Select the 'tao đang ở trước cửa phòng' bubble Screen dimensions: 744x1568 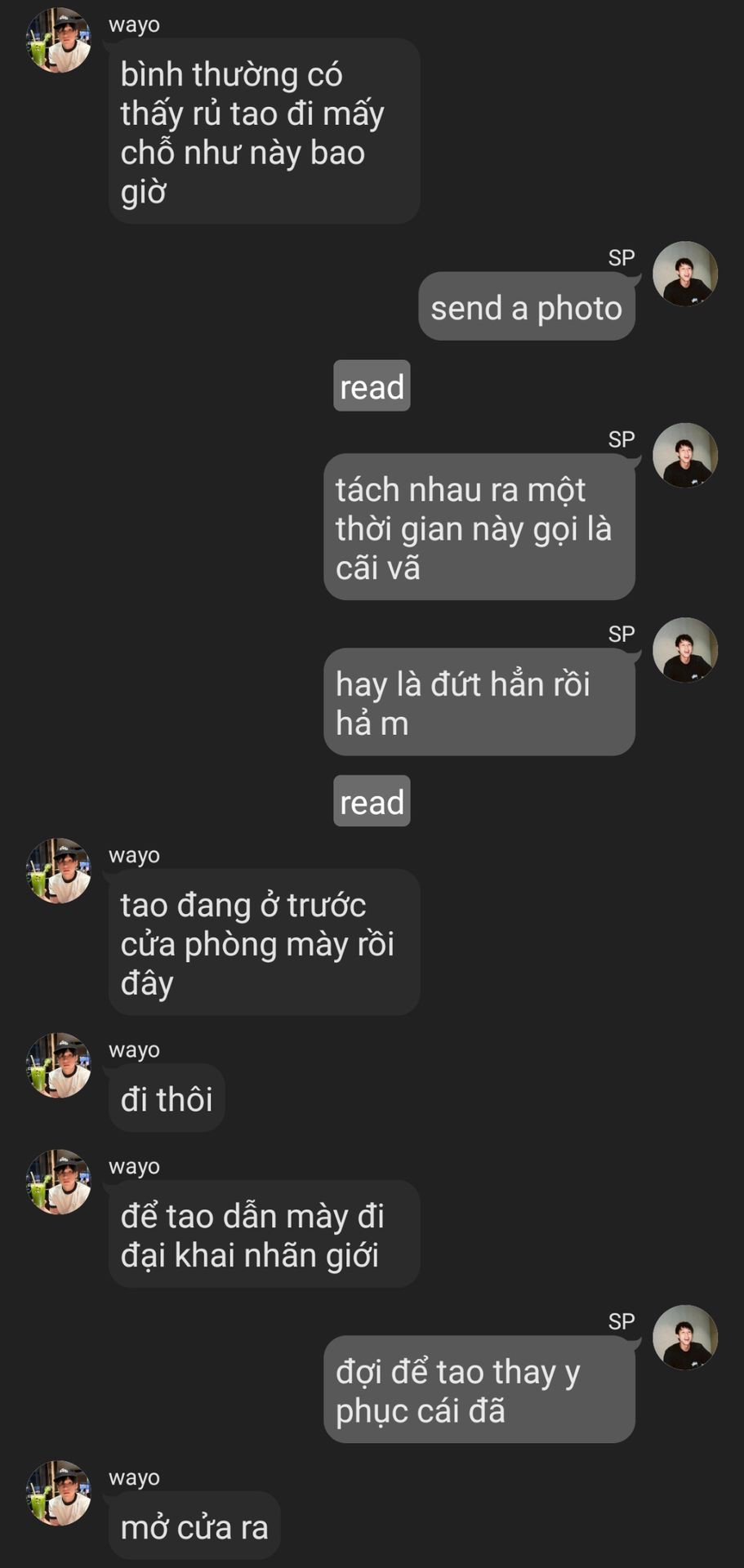click(x=264, y=942)
